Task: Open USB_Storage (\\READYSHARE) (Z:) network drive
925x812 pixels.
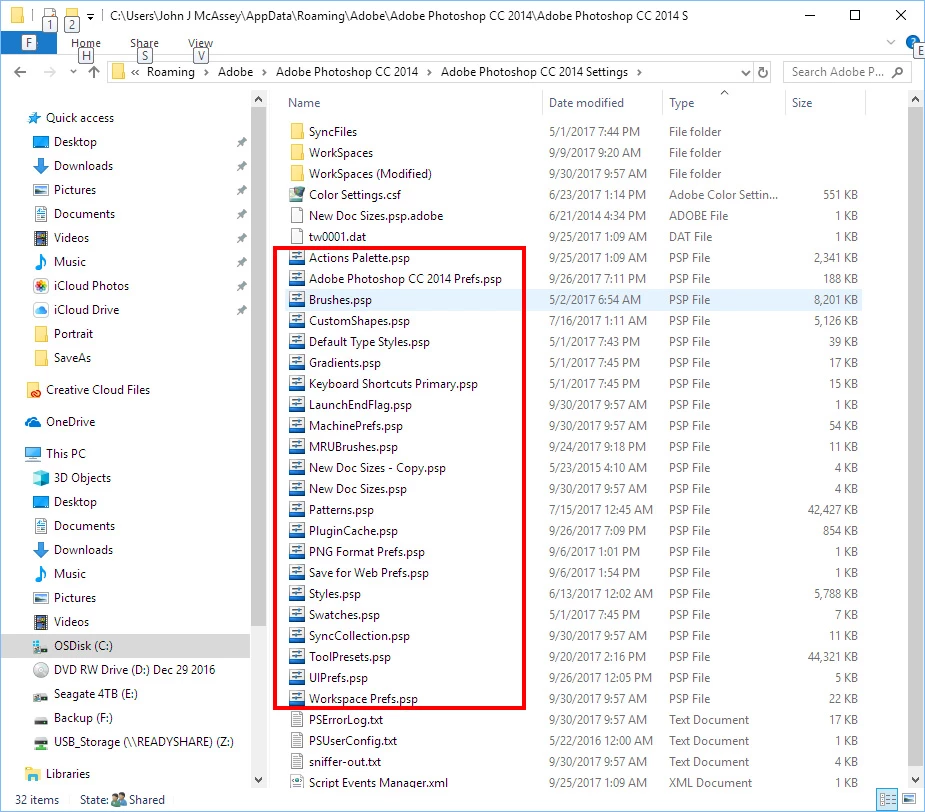Action: 143,742
